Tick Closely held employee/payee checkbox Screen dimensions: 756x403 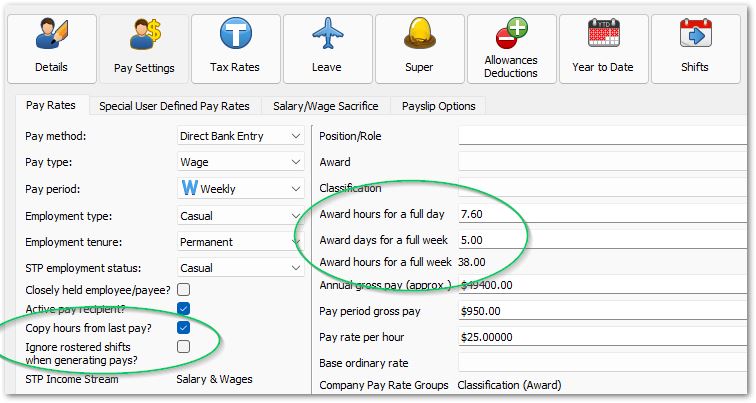[183, 289]
